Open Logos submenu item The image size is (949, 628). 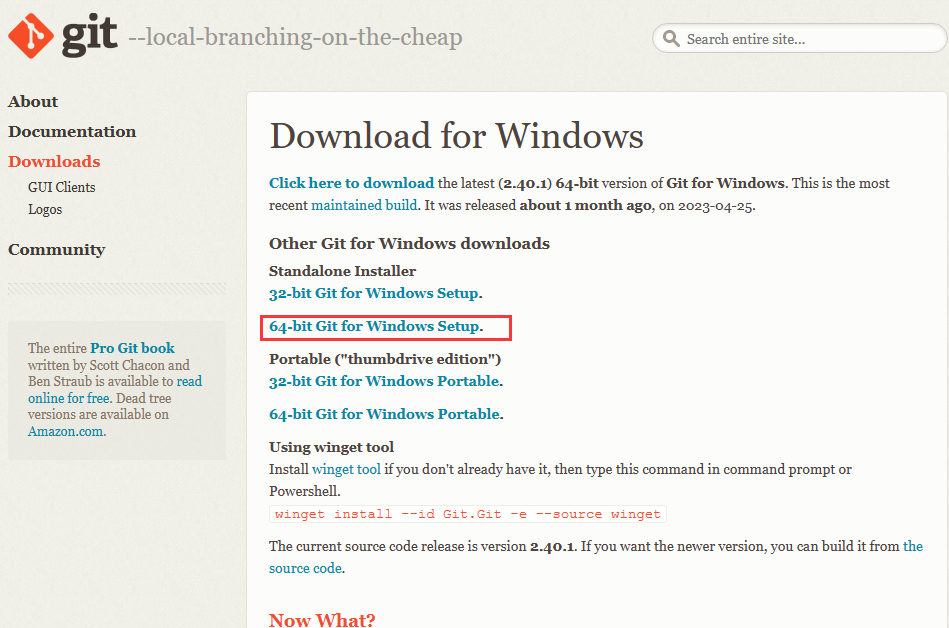(45, 209)
